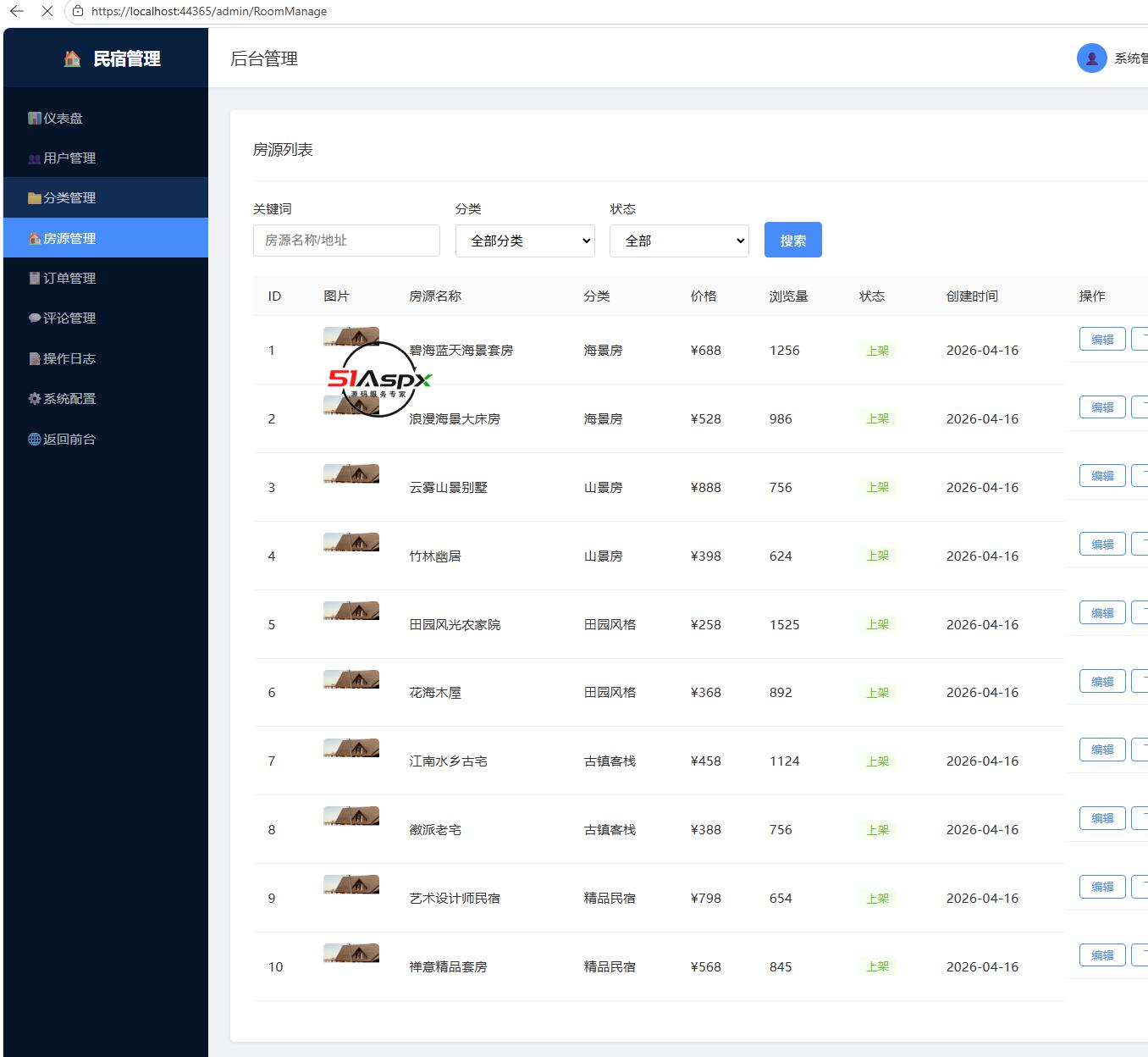Click 编辑 for 禅意精品套房 row

(x=1102, y=955)
